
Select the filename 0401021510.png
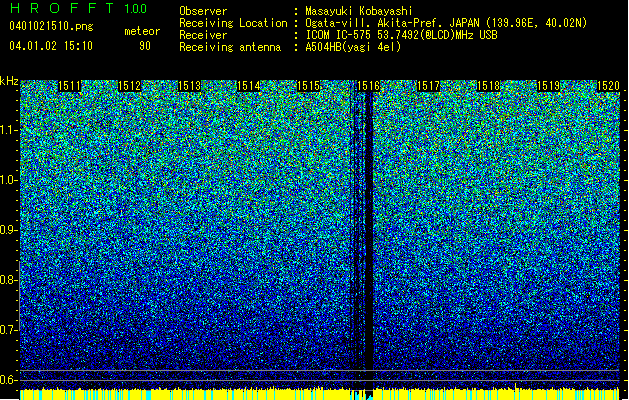(51, 26)
